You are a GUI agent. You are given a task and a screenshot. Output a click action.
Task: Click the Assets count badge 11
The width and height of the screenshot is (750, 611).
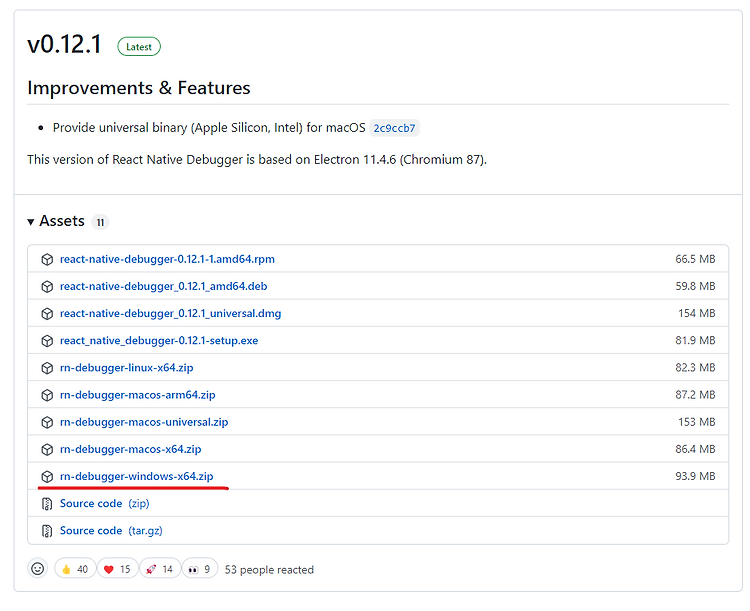pyautogui.click(x=100, y=222)
